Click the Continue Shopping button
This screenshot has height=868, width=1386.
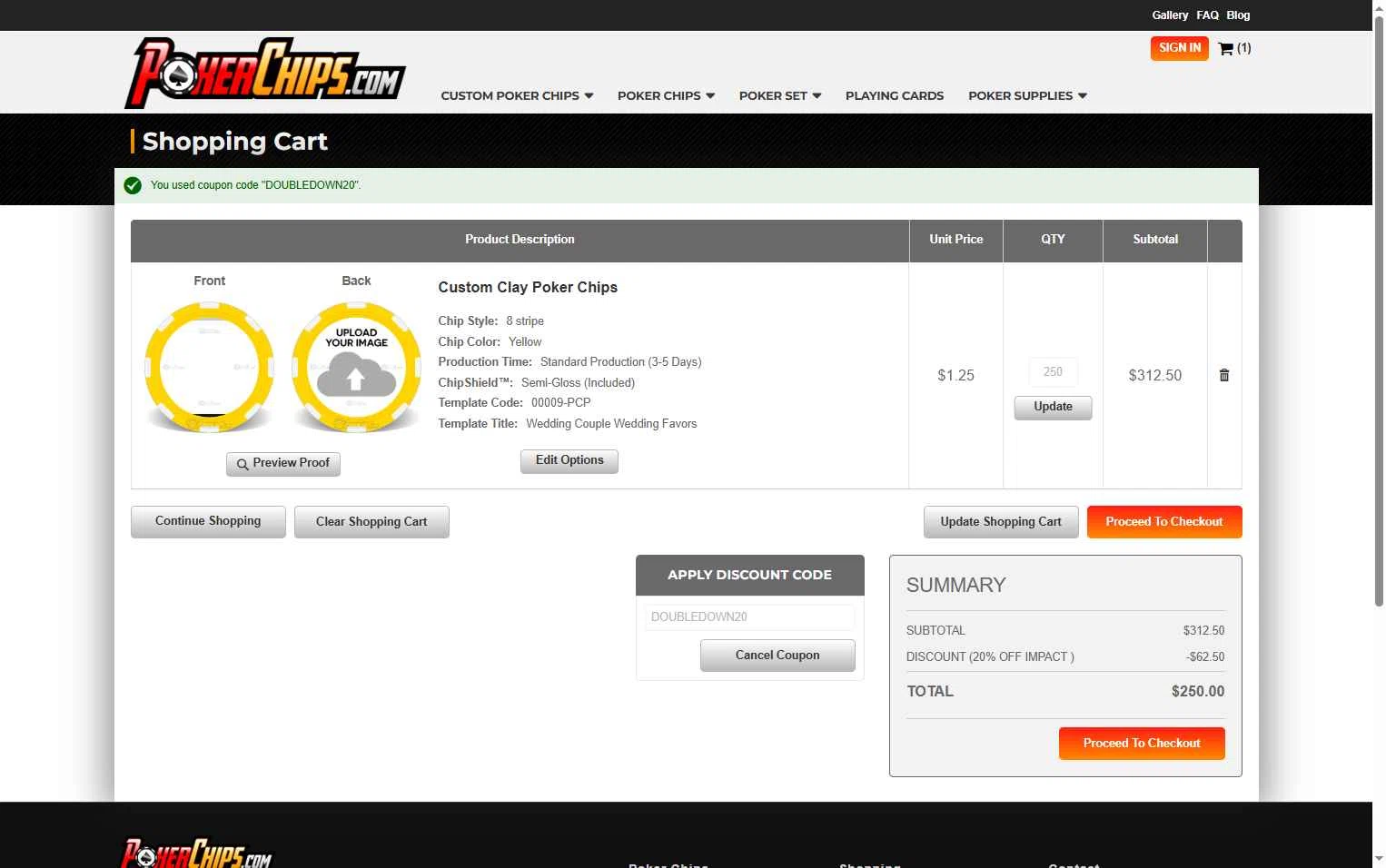[208, 522]
